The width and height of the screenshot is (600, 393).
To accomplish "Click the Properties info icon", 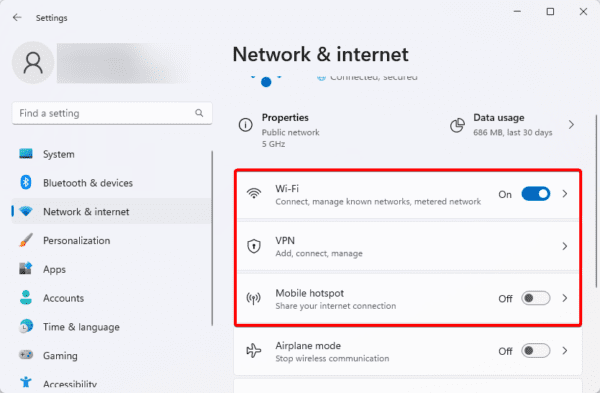I will pyautogui.click(x=245, y=125).
